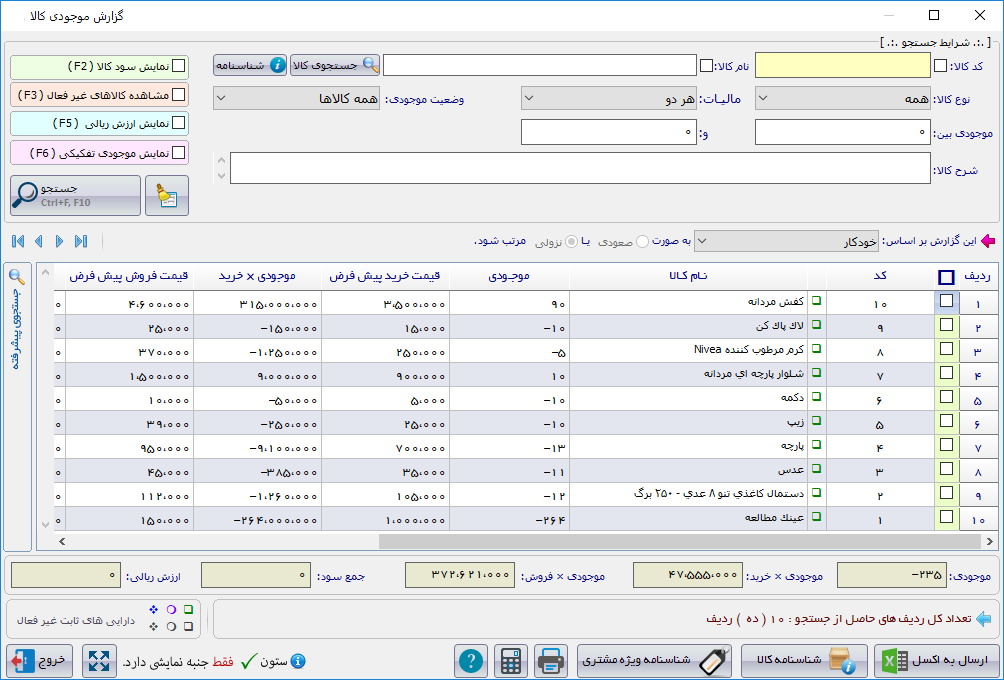Toggle نمایش ارزش ریالی (F5) checkbox

tap(179, 123)
